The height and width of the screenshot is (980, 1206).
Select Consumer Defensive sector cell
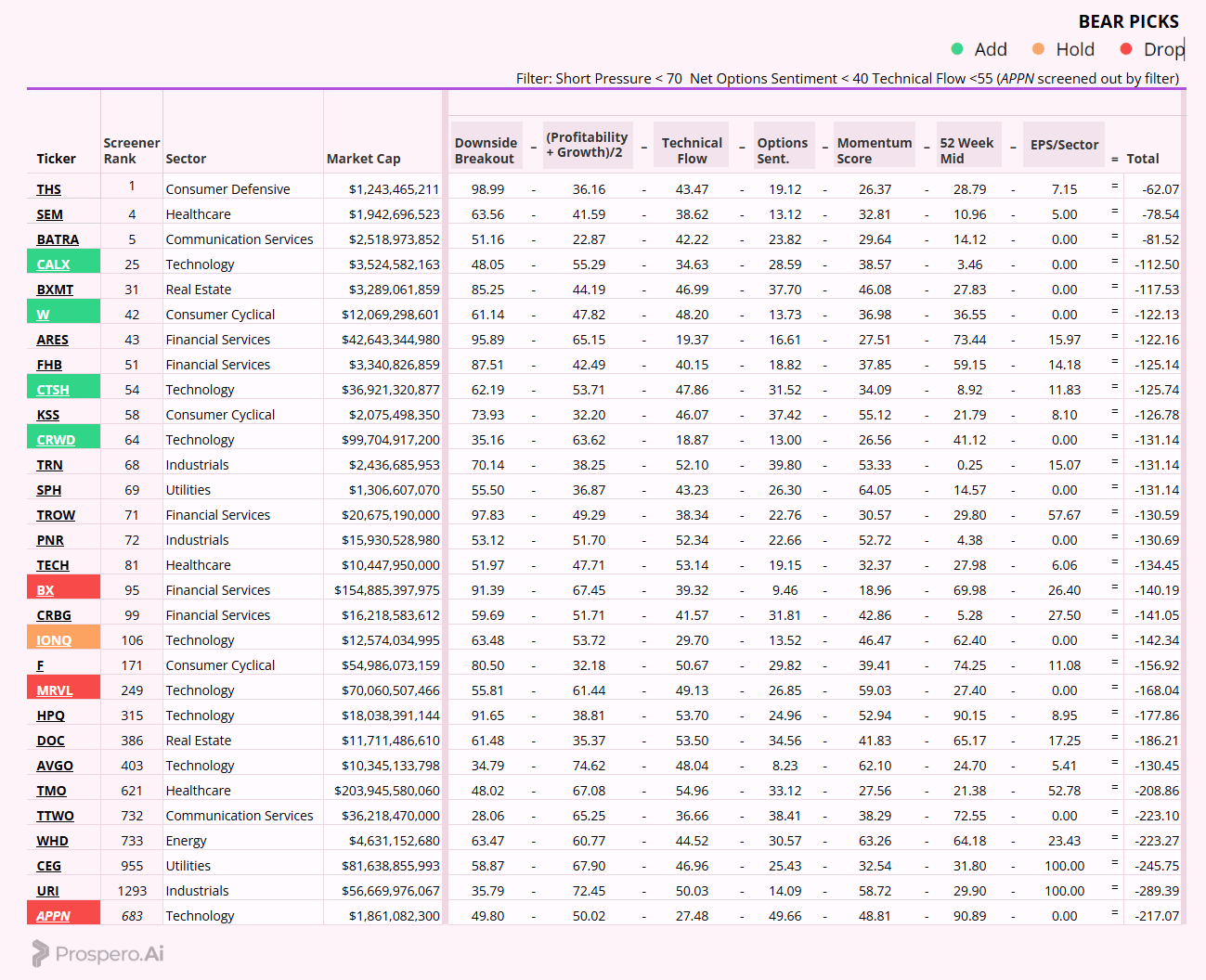click(227, 189)
